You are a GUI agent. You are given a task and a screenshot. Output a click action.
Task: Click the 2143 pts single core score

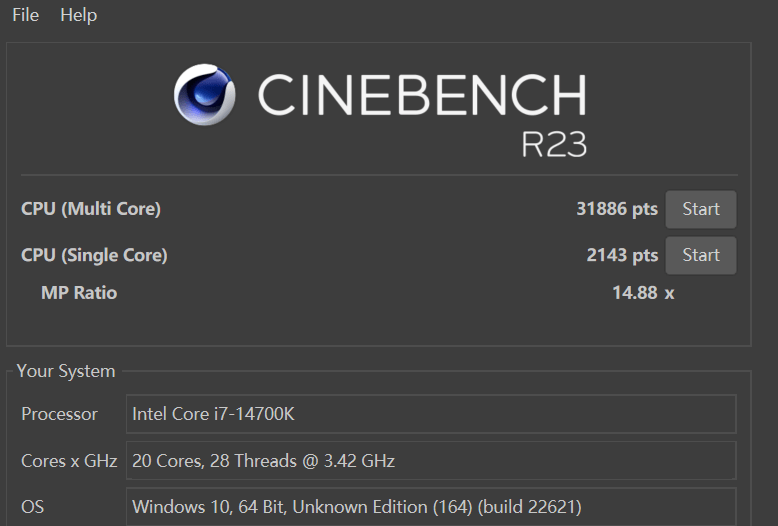coord(622,255)
